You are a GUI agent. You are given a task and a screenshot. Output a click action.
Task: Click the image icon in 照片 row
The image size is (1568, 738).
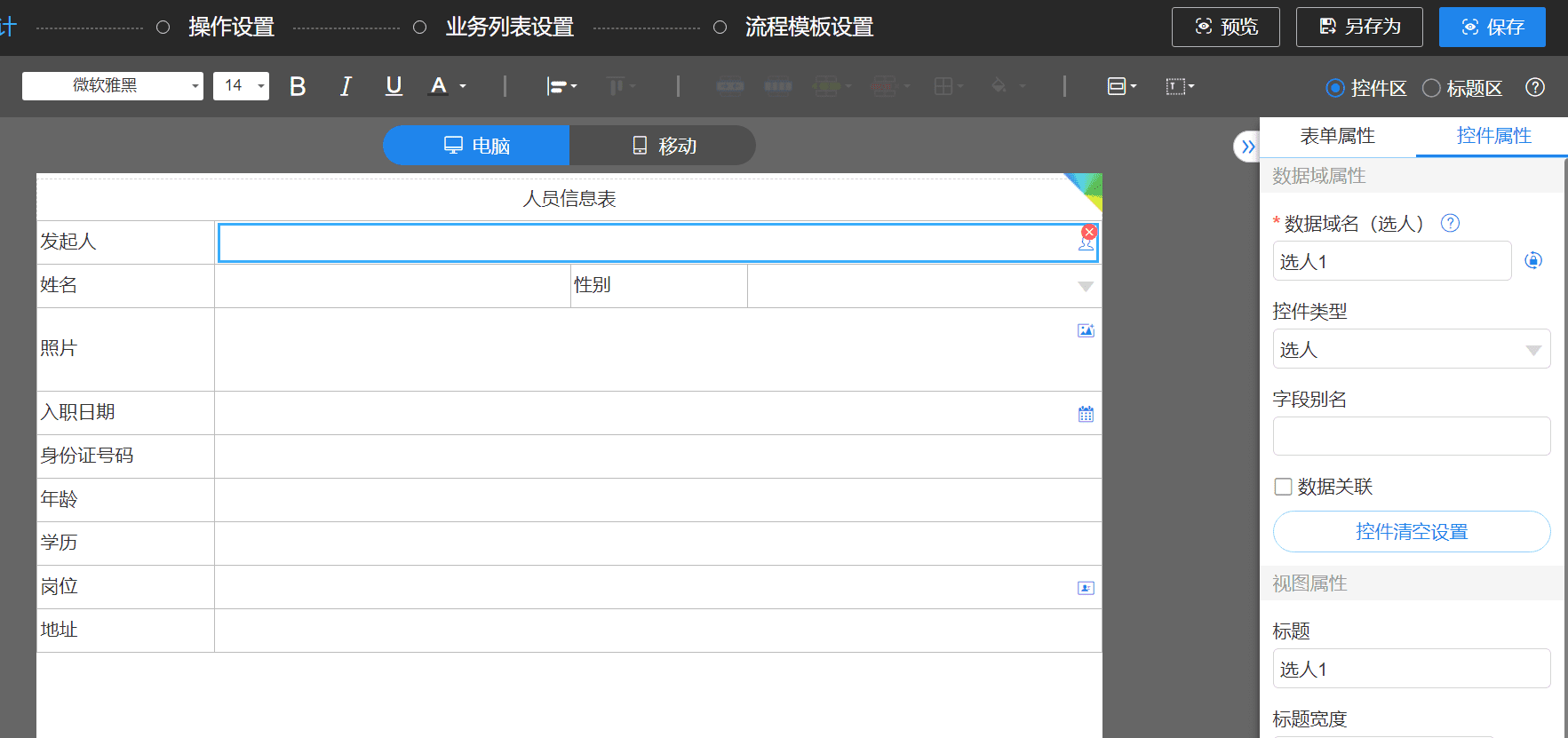click(1086, 330)
